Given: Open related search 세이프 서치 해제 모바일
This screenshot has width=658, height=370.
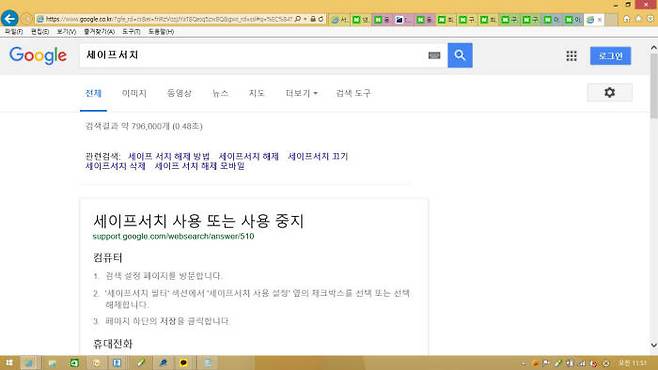Looking at the screenshot, I should point(200,166).
